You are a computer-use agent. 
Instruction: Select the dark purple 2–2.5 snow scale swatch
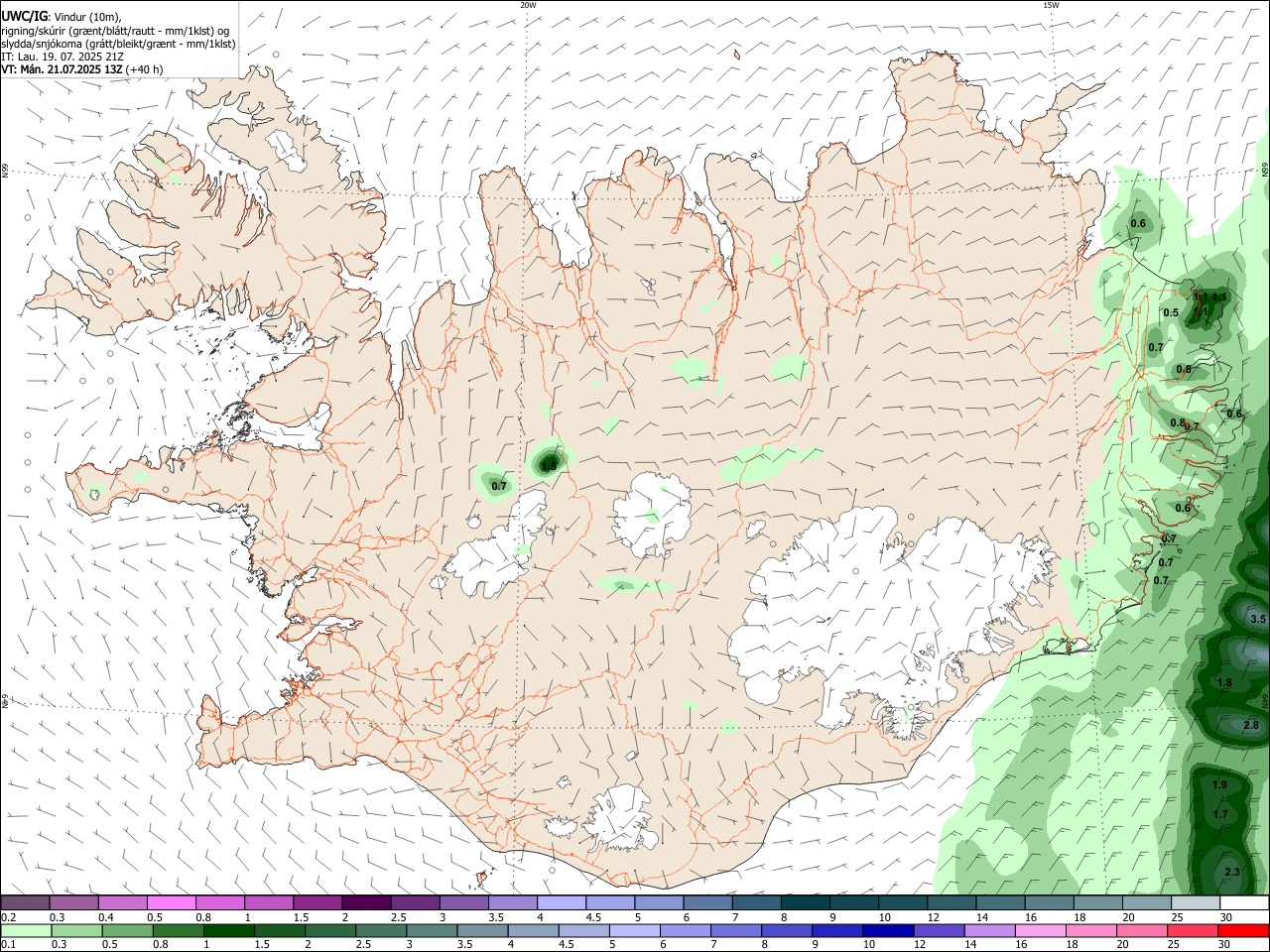pyautogui.click(x=365, y=903)
